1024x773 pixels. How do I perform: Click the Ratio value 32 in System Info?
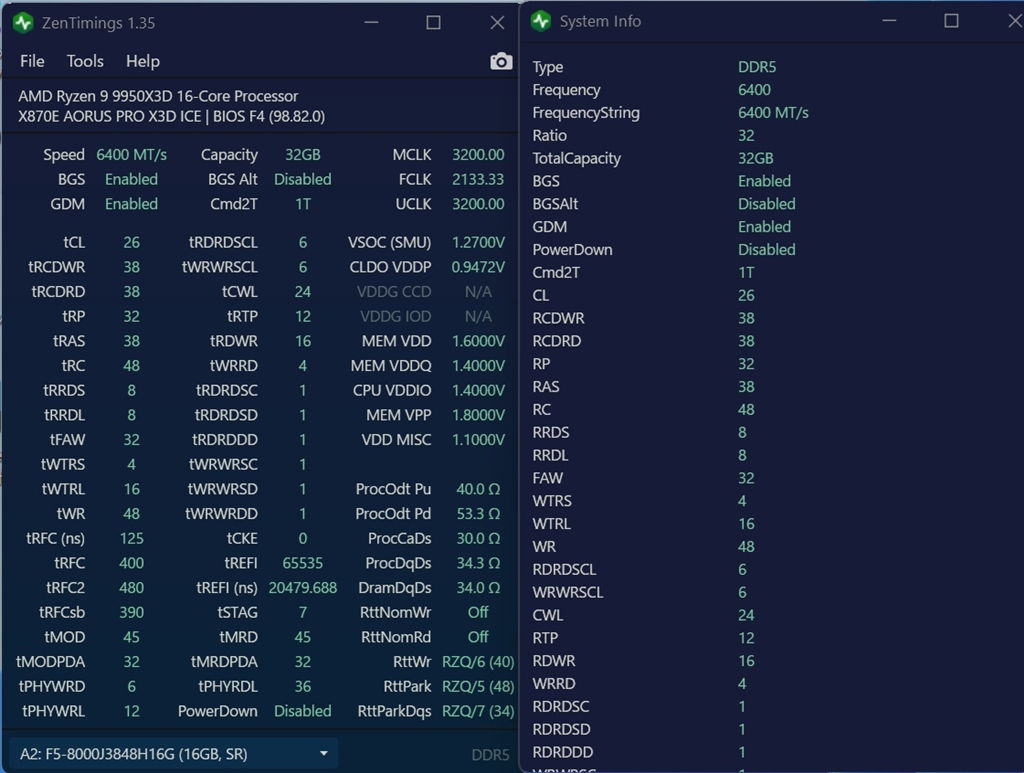click(746, 135)
